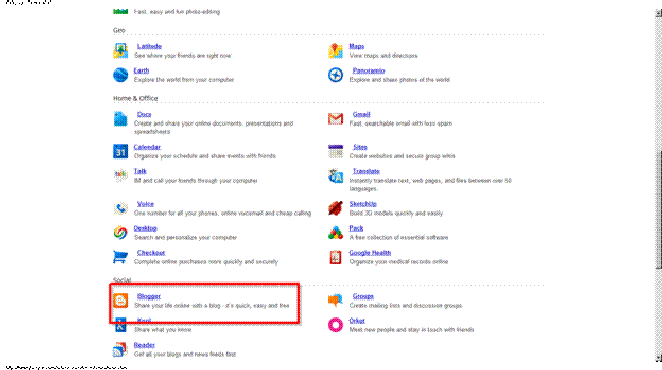Click the orange Blogger icon
662x370 pixels.
[120, 300]
